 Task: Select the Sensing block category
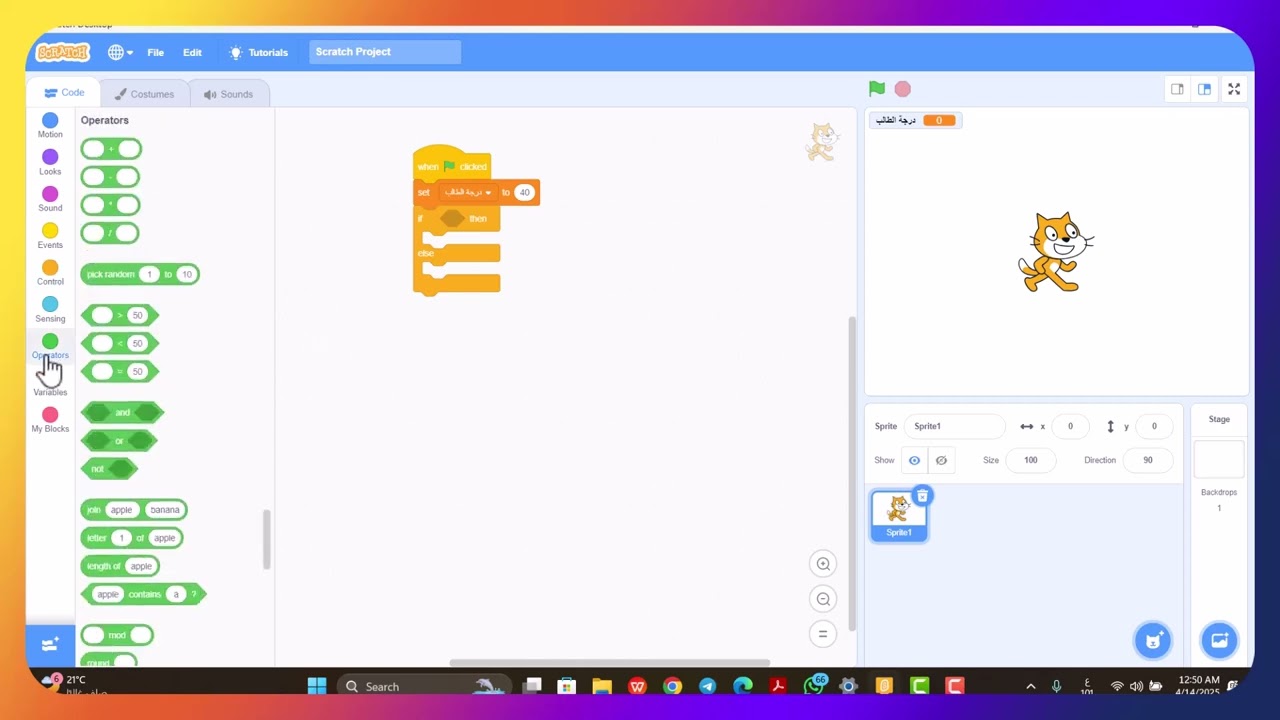[50, 310]
